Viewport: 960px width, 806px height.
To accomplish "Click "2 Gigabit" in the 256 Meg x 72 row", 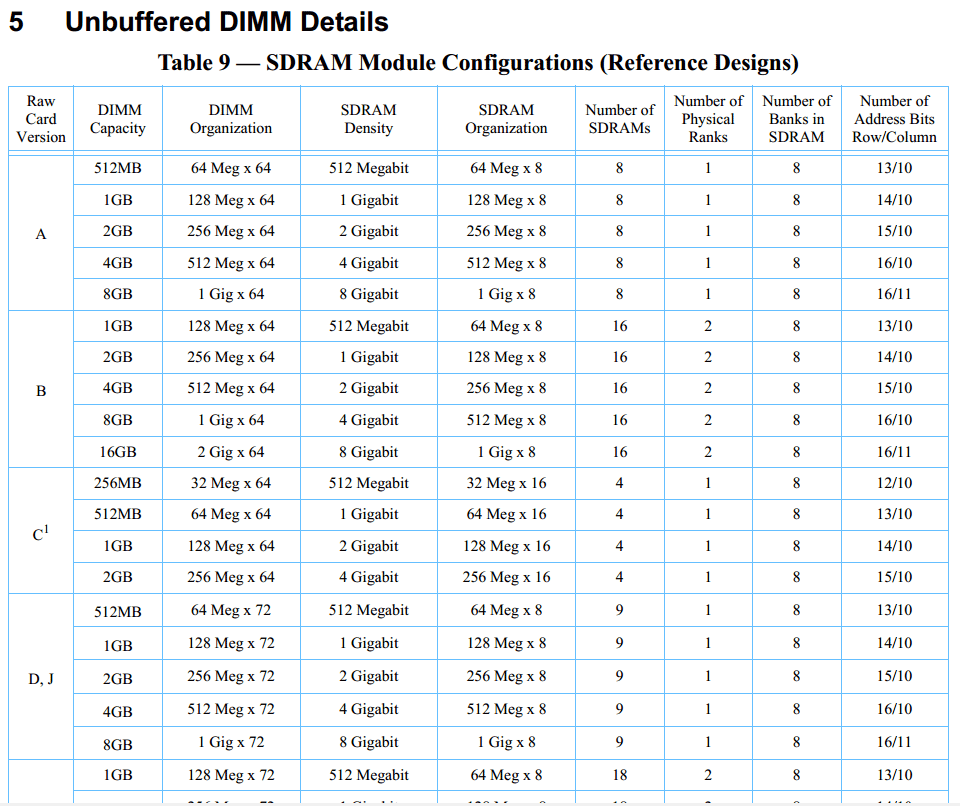I will pyautogui.click(x=369, y=676).
